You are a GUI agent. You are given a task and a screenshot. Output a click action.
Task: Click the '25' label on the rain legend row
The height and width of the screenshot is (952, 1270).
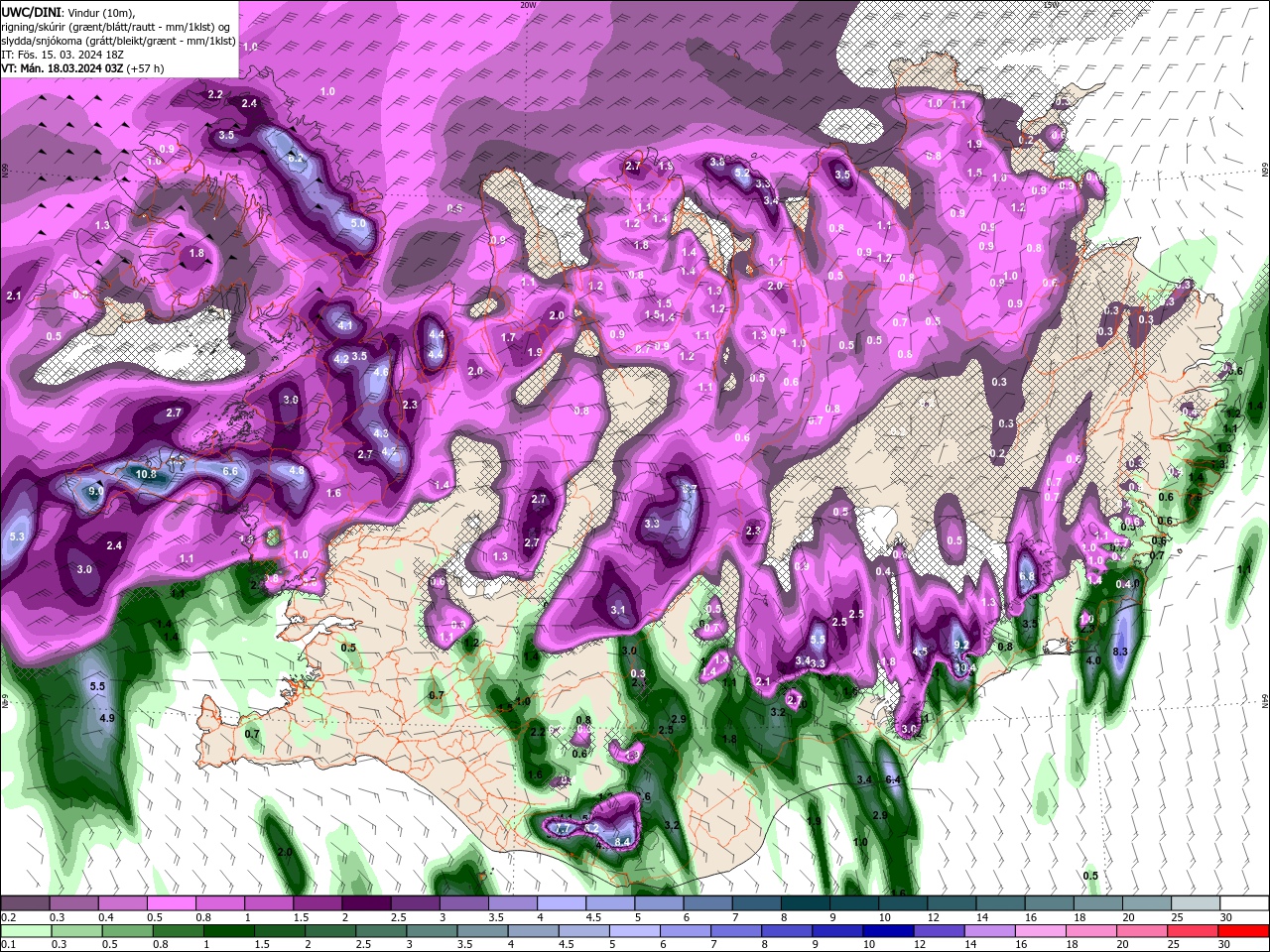coord(1176,945)
